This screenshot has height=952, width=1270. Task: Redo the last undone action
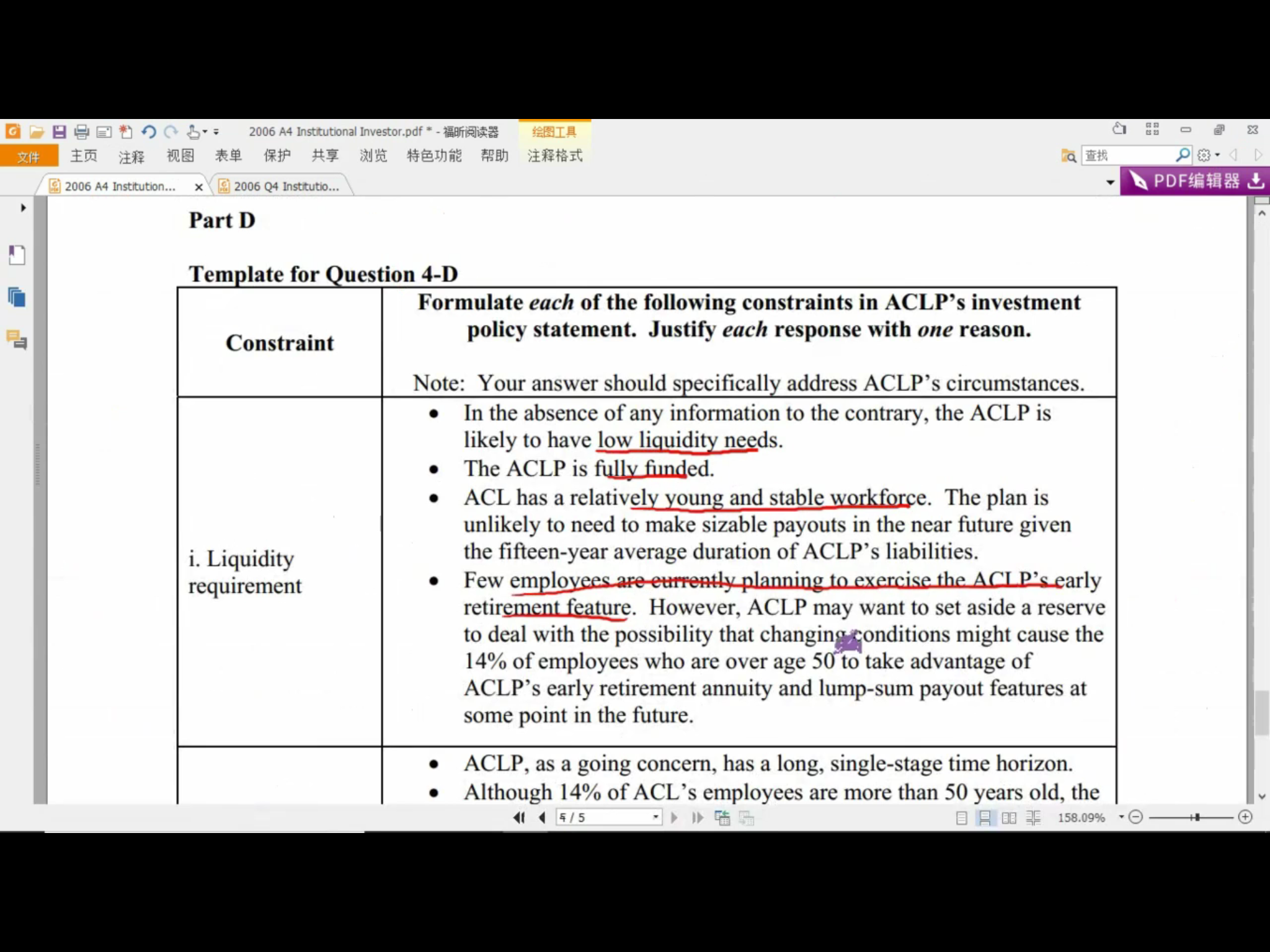click(x=171, y=131)
